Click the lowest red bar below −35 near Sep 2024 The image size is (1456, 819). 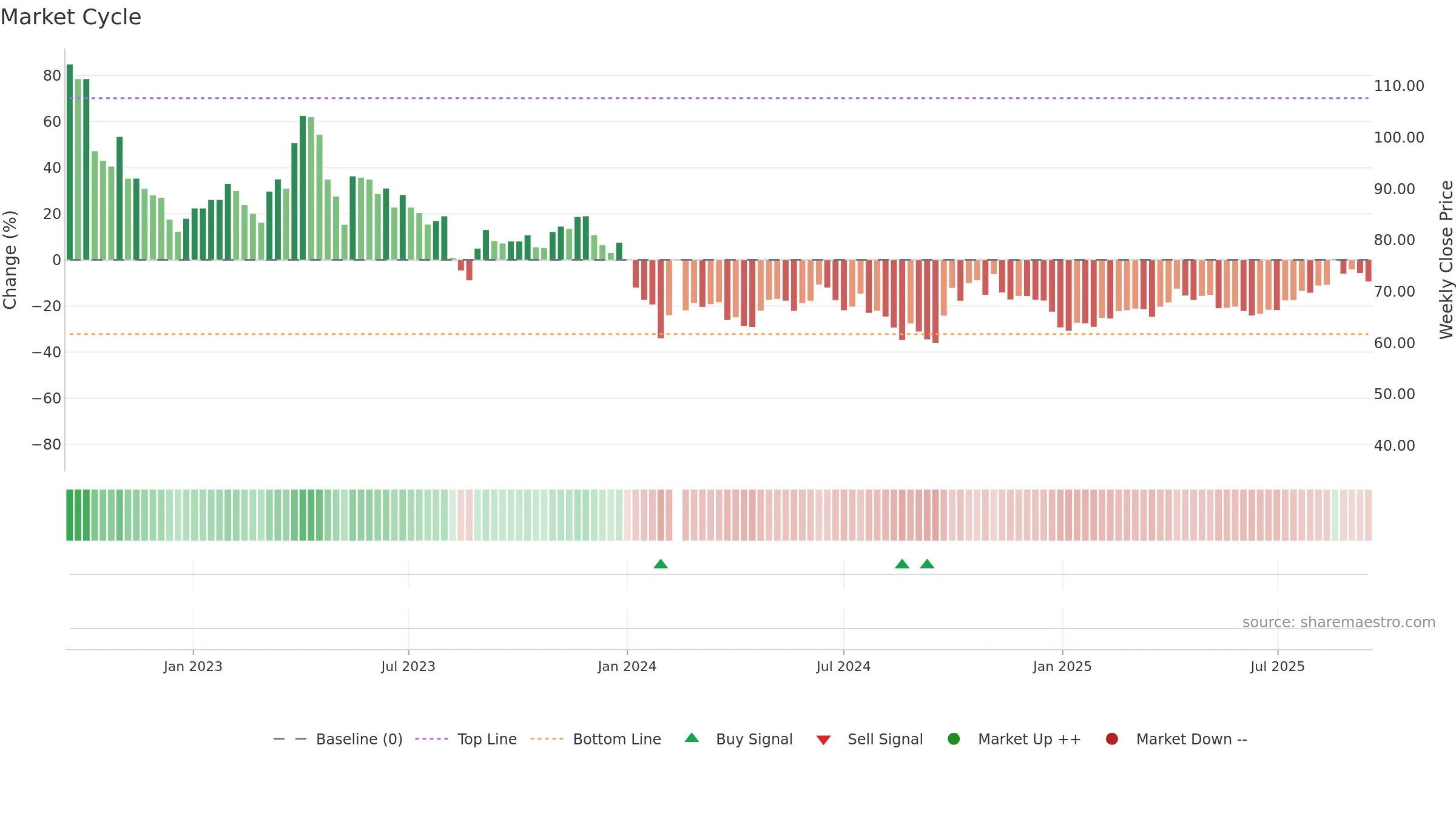pos(935,302)
